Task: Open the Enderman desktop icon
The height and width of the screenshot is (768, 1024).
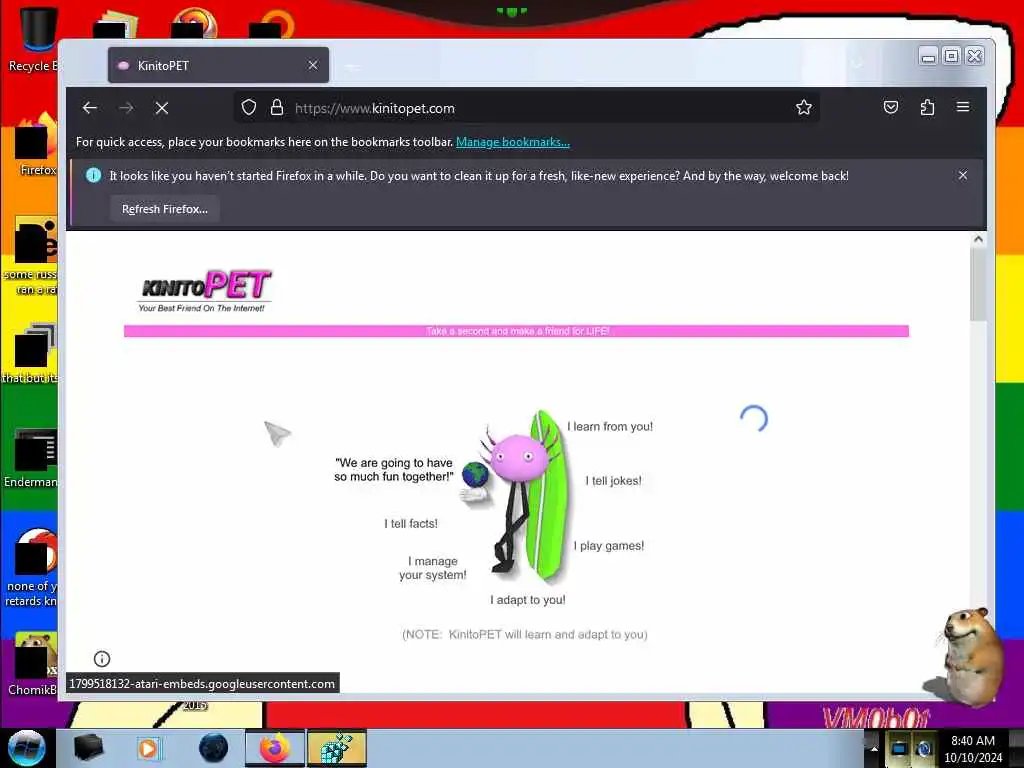Action: 31,457
